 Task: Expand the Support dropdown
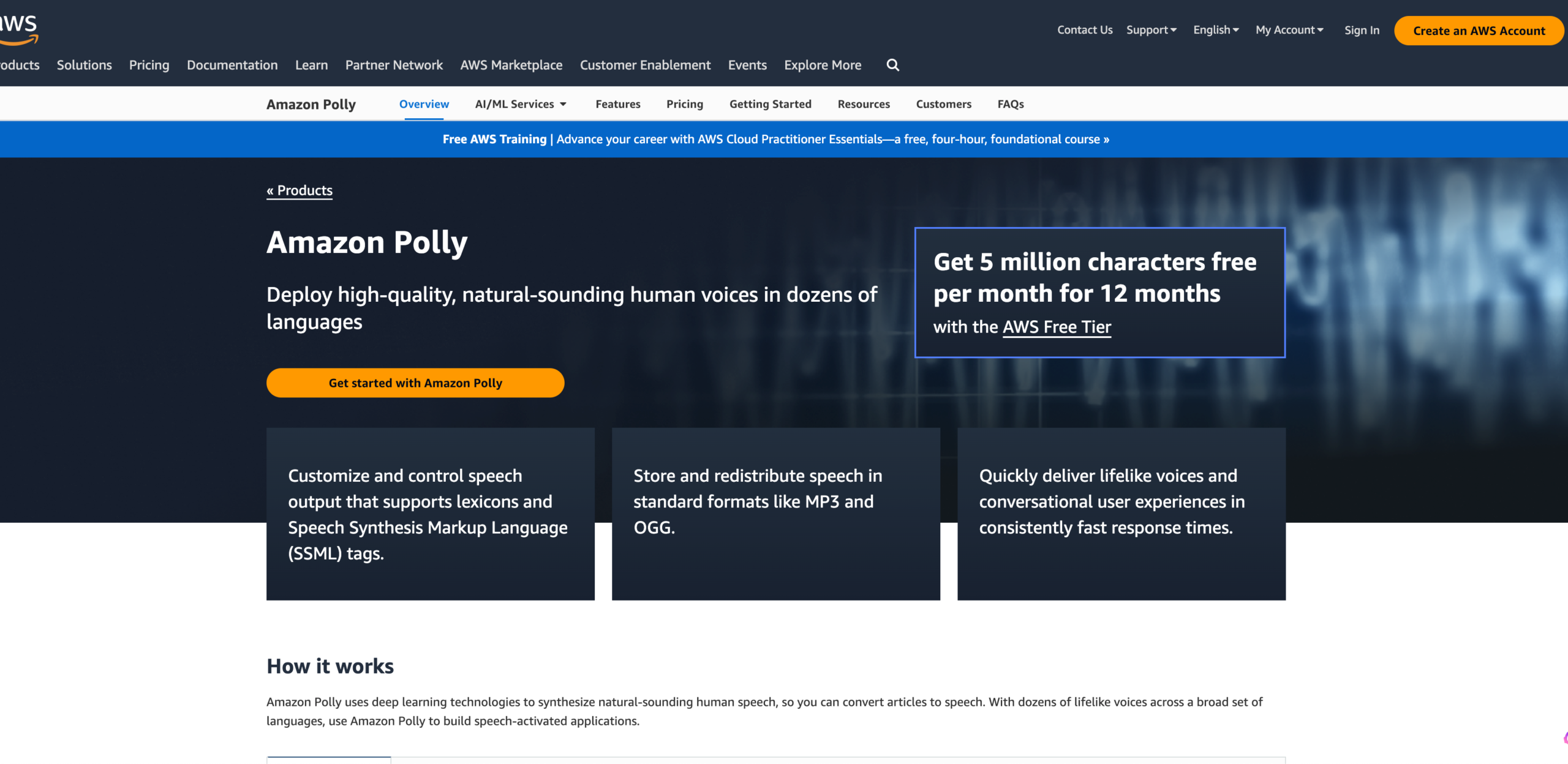(1151, 30)
